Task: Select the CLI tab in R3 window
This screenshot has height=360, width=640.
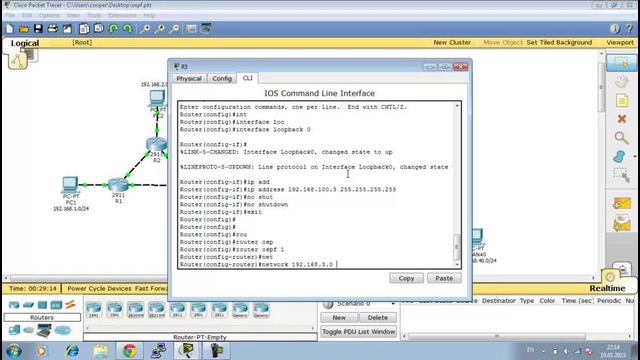Action: [247, 78]
